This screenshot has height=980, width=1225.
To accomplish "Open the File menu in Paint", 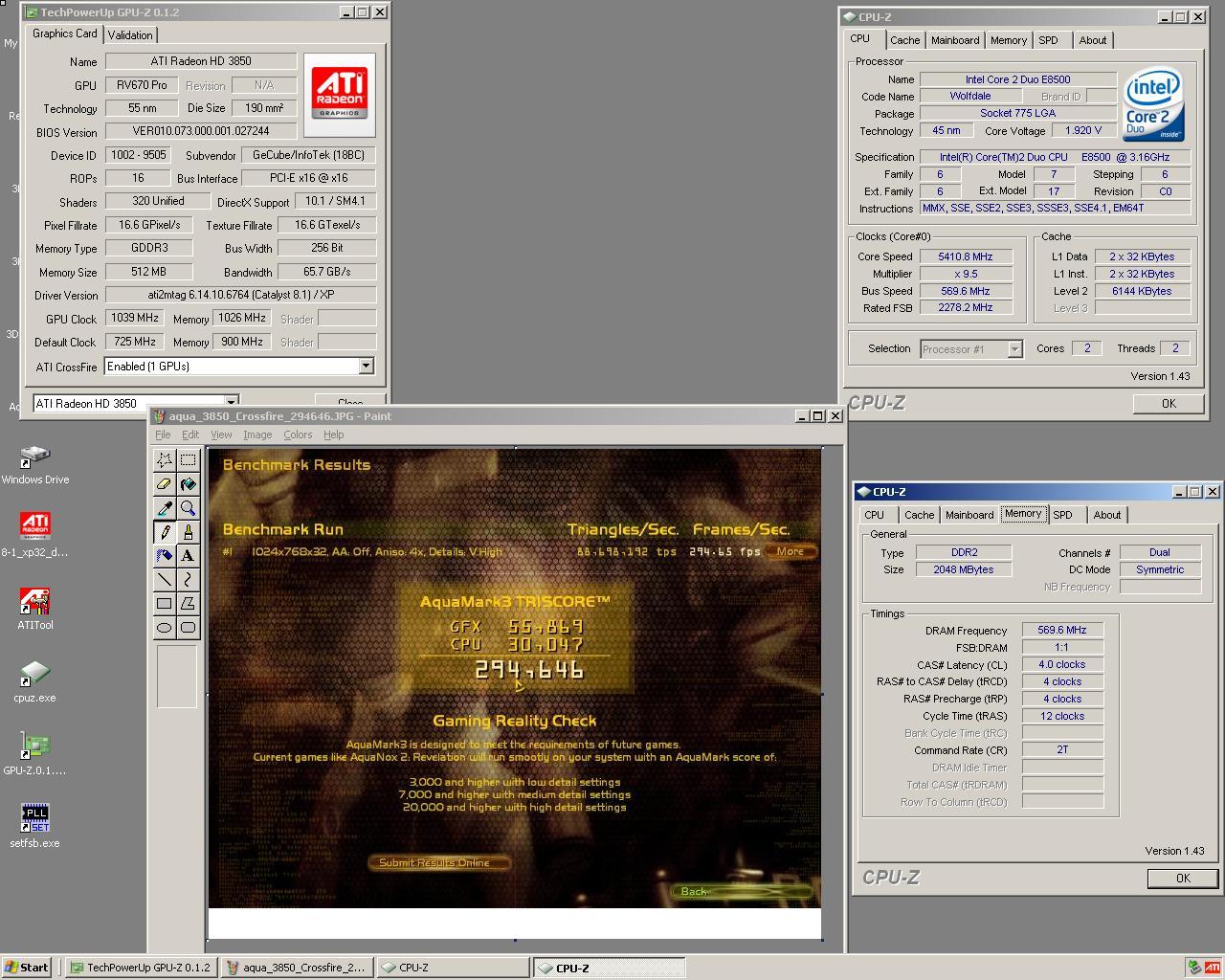I will (x=163, y=434).
